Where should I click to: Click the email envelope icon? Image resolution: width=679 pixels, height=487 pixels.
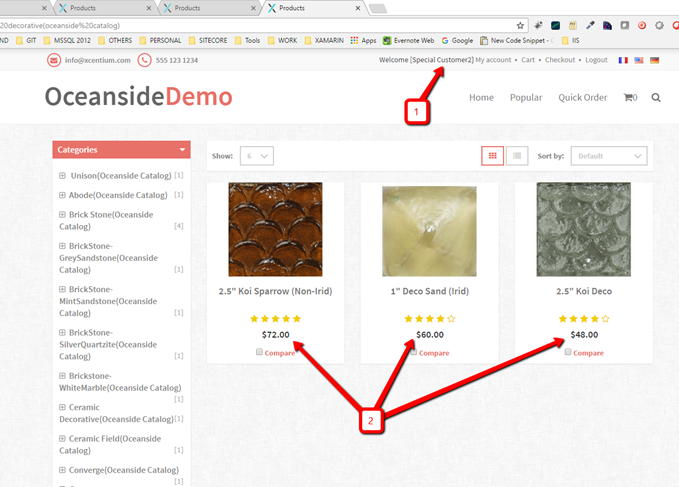(54, 60)
